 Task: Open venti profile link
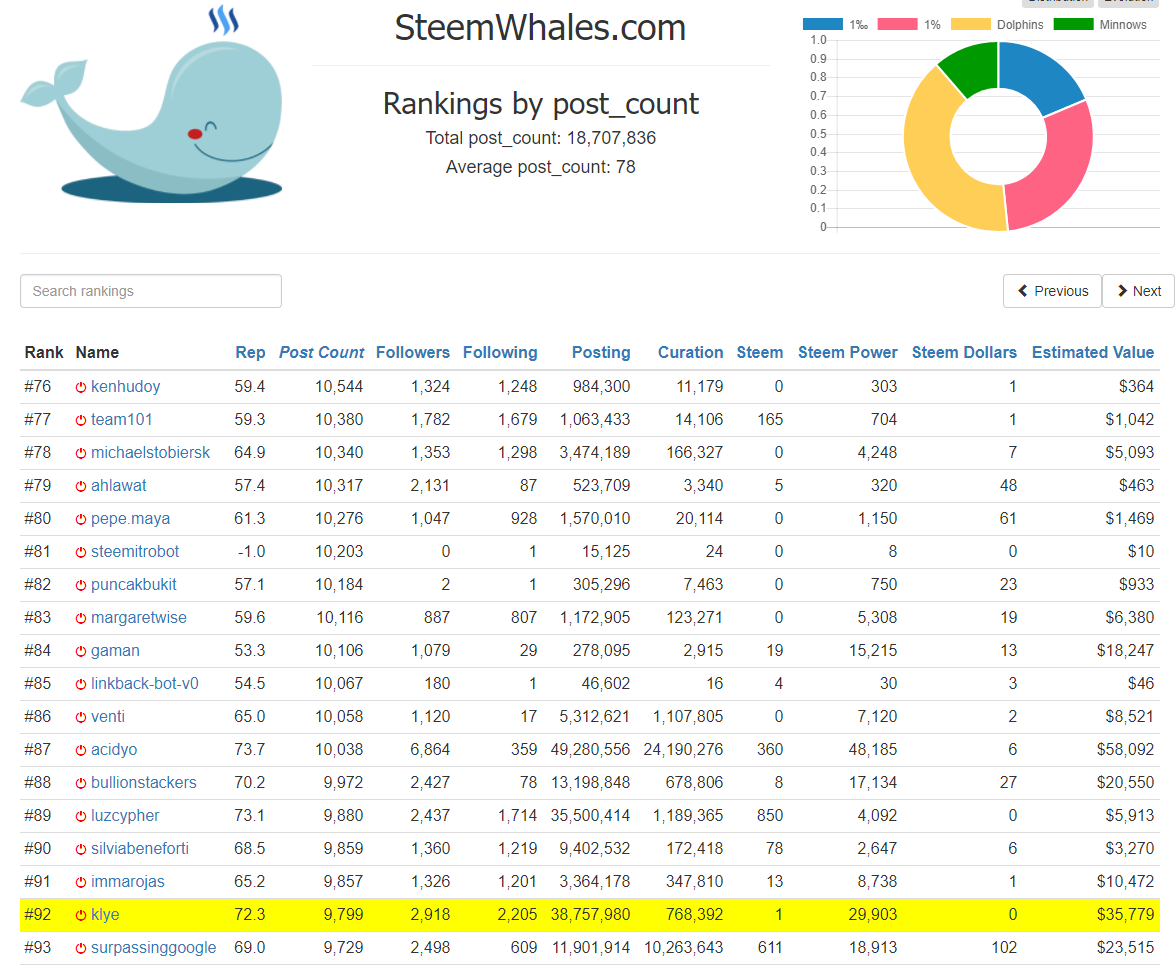[108, 717]
